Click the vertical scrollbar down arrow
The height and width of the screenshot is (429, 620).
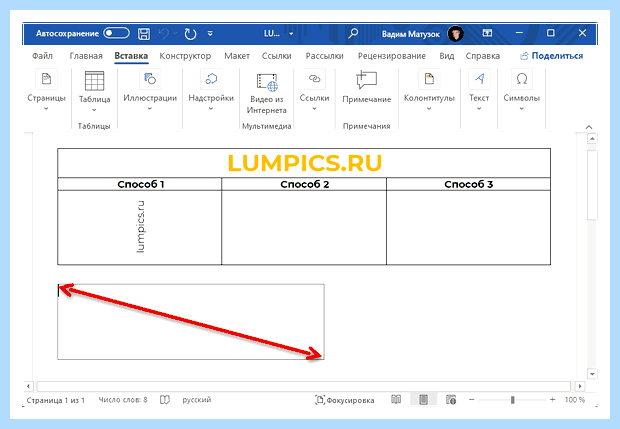[x=592, y=374]
